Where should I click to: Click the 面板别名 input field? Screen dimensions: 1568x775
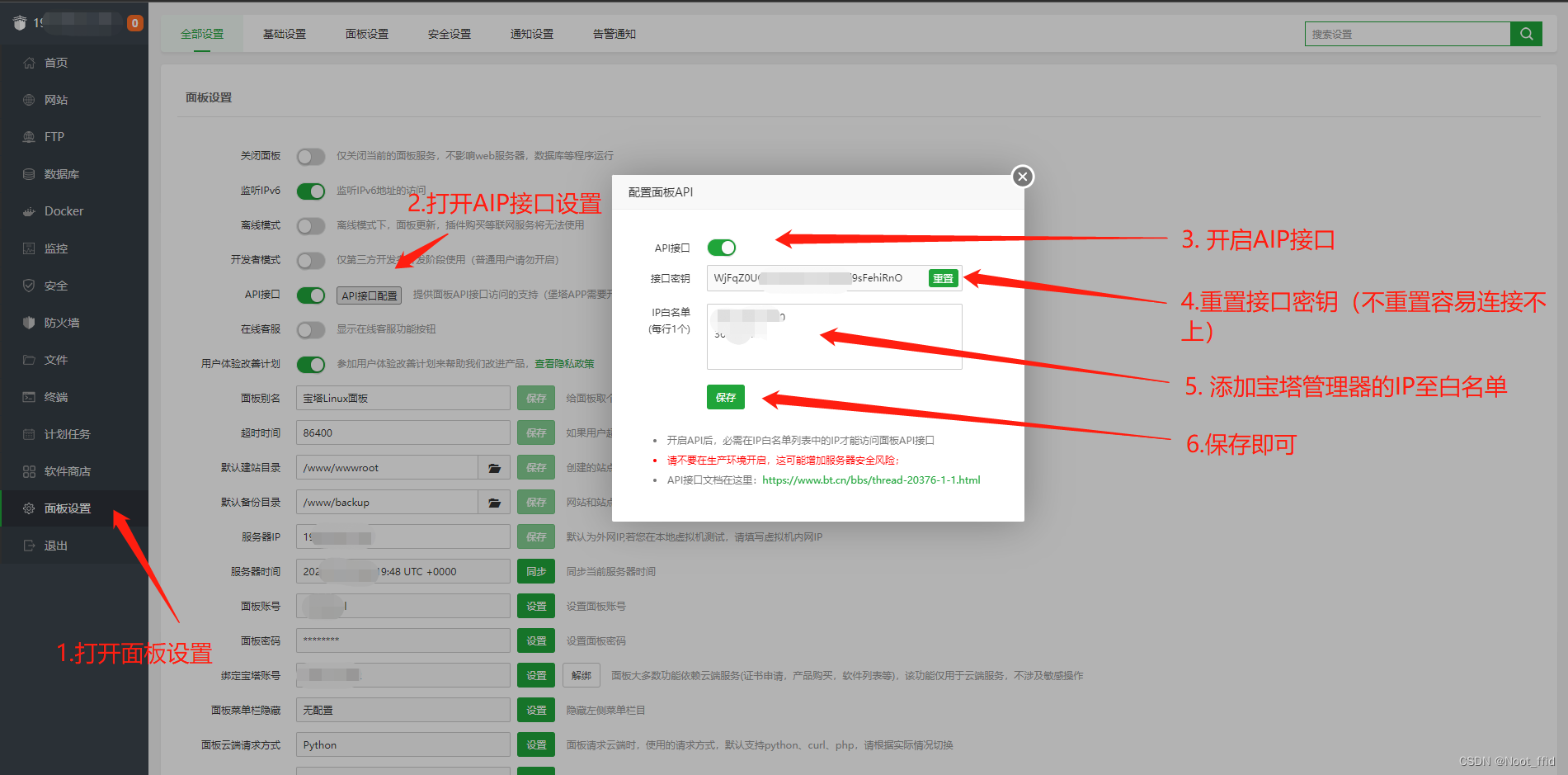tap(403, 399)
